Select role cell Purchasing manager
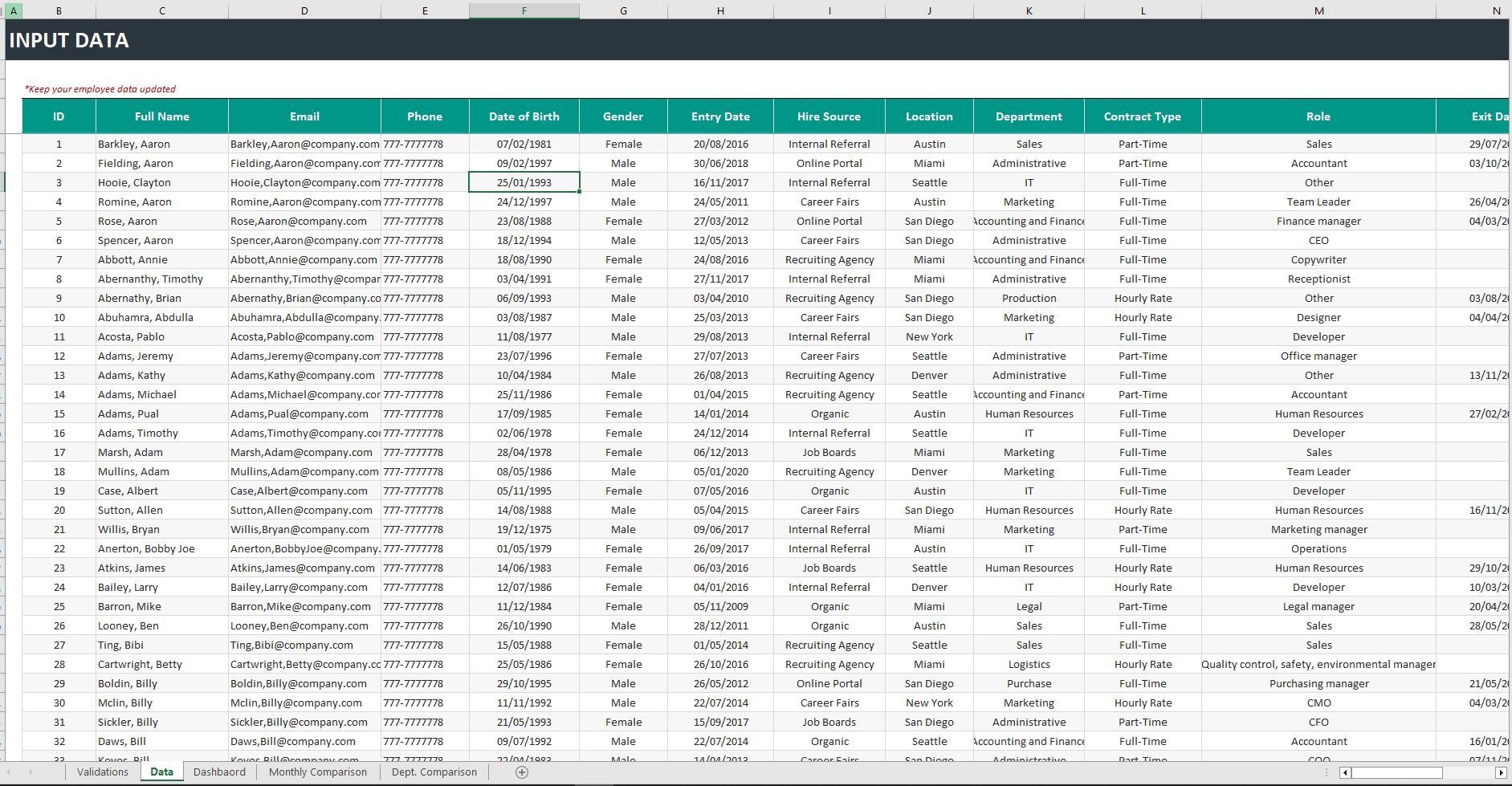The width and height of the screenshot is (1512, 786). coord(1318,683)
